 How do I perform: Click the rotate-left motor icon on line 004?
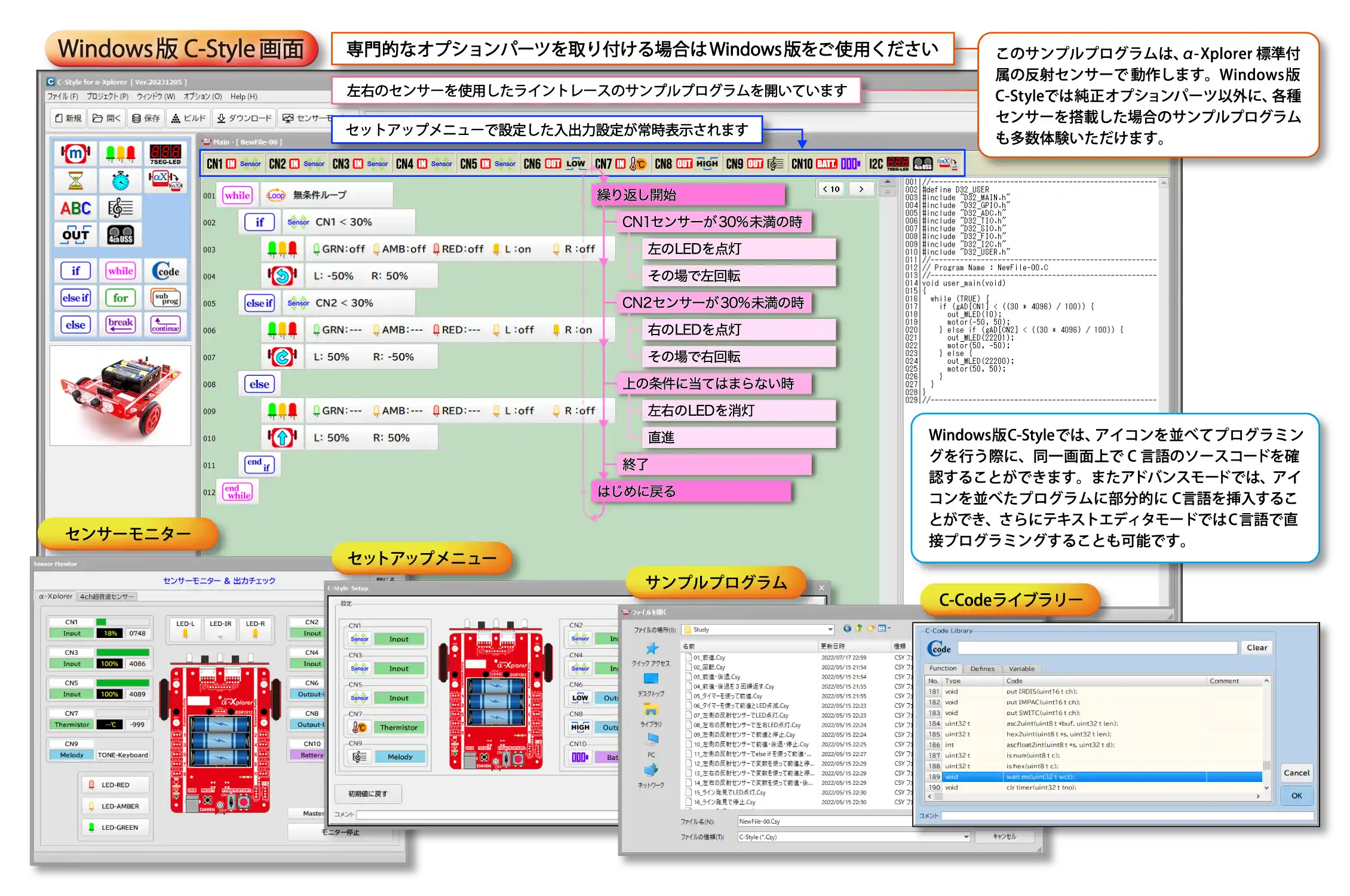point(282,276)
